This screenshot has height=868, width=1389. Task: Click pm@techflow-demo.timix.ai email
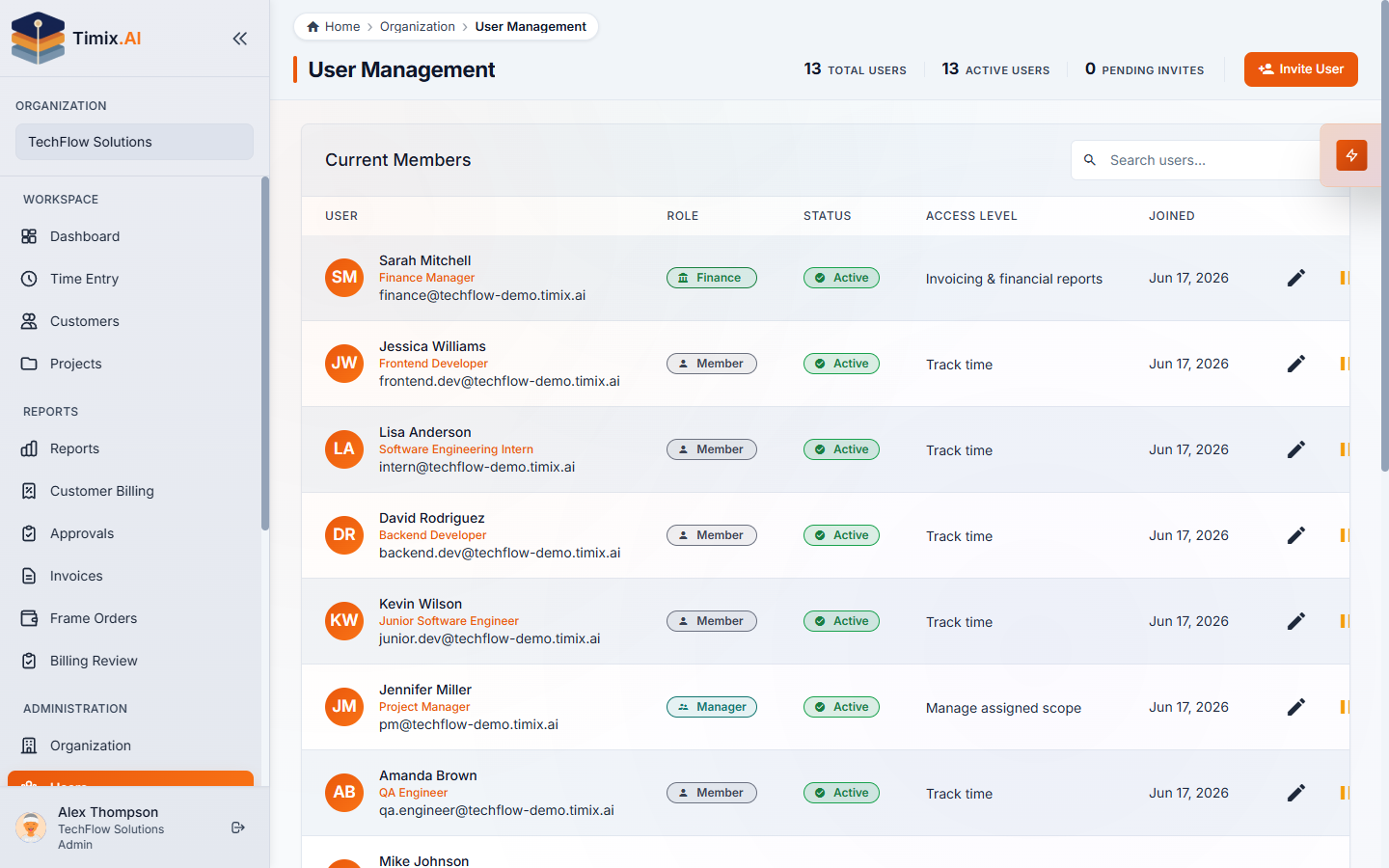[469, 724]
